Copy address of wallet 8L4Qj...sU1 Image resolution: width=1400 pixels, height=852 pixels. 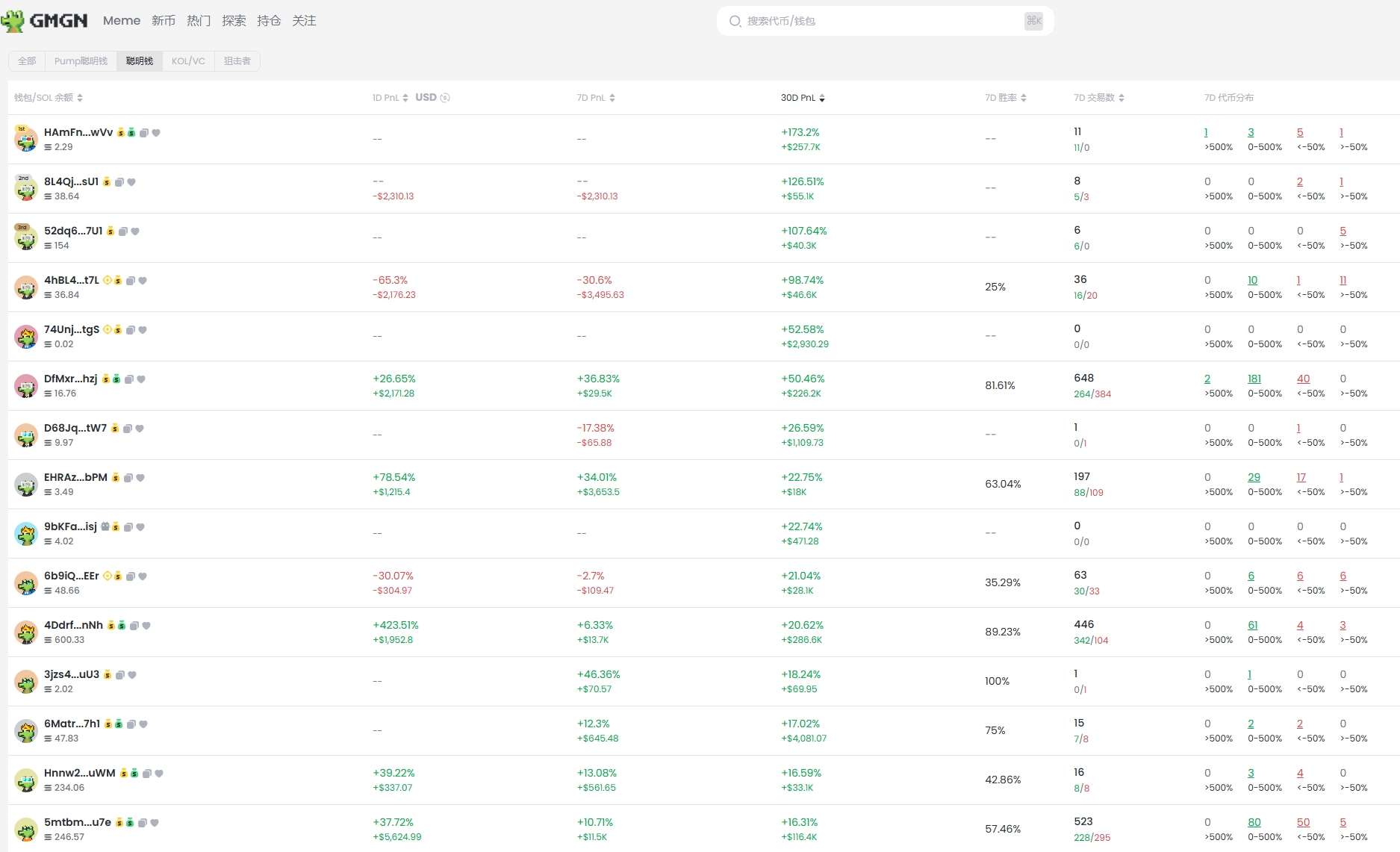point(119,182)
